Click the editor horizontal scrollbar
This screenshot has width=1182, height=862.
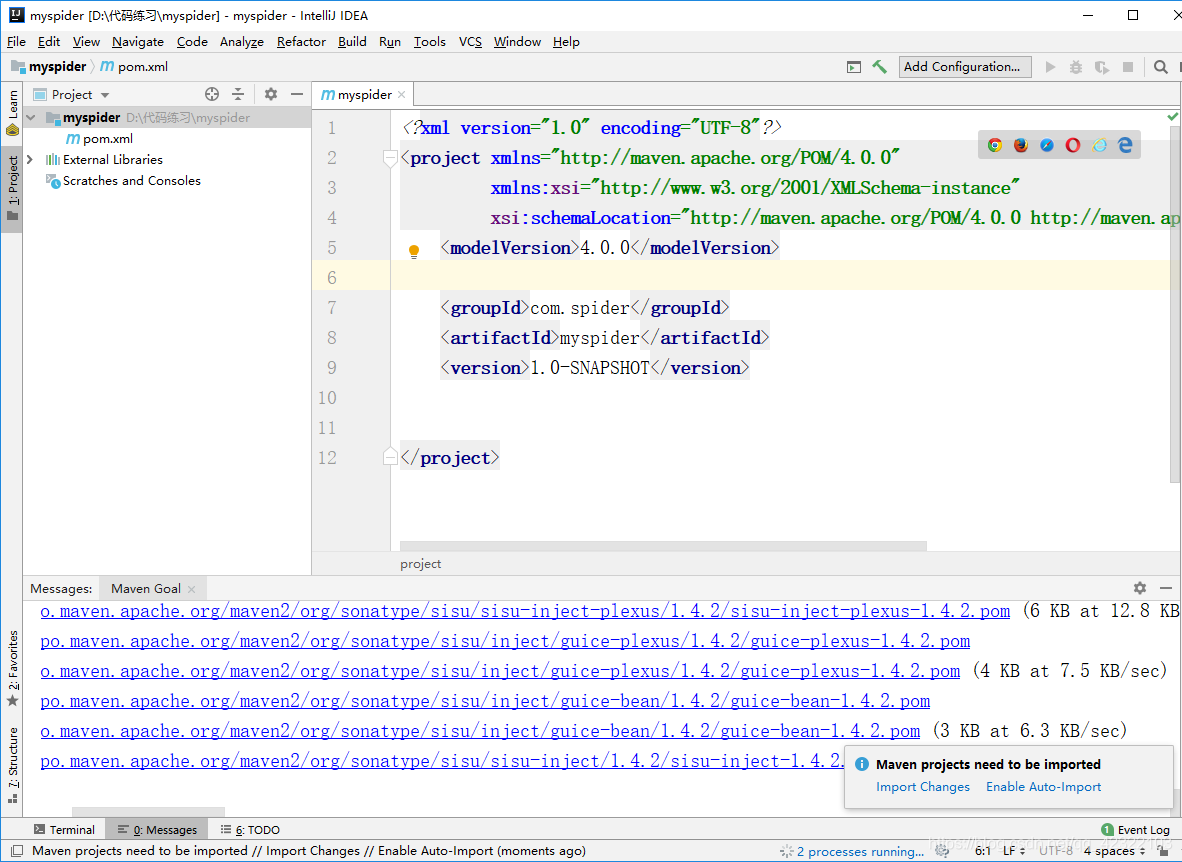click(x=663, y=546)
